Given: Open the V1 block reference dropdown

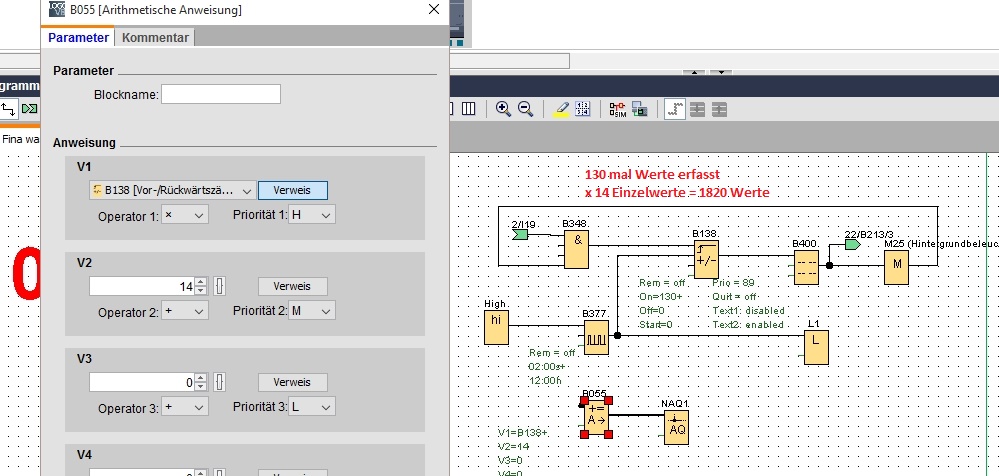Looking at the screenshot, I should (170, 190).
